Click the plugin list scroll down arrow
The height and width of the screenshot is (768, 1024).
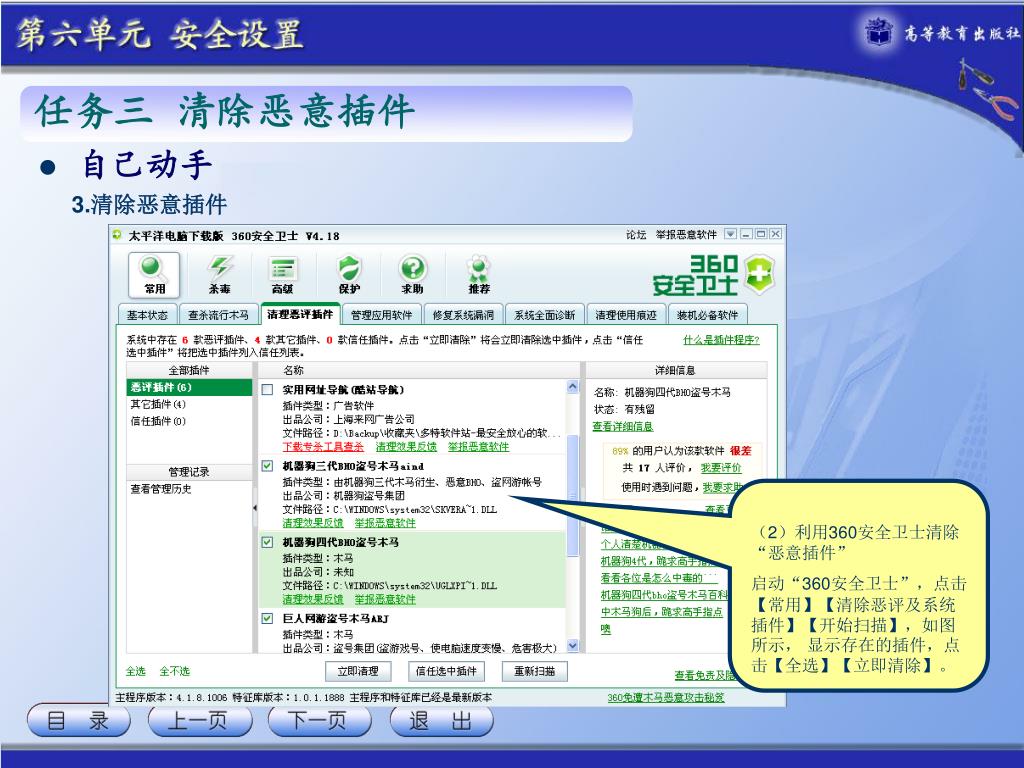point(573,646)
